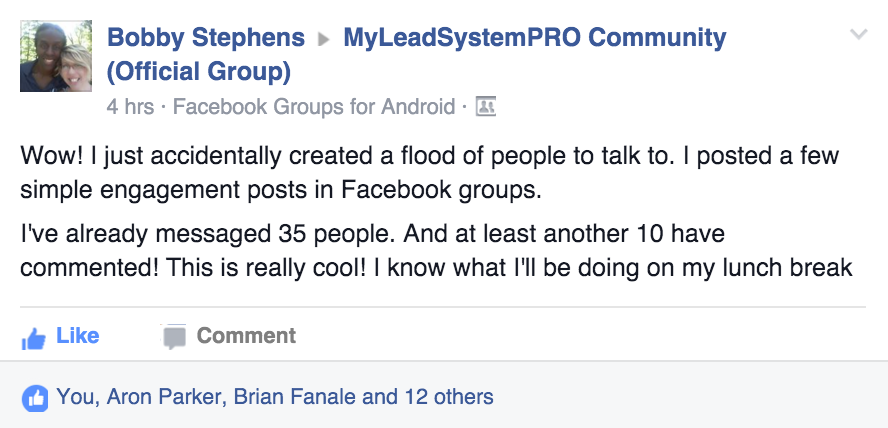
Task: Toggle the Like text button
Action: click(78, 336)
